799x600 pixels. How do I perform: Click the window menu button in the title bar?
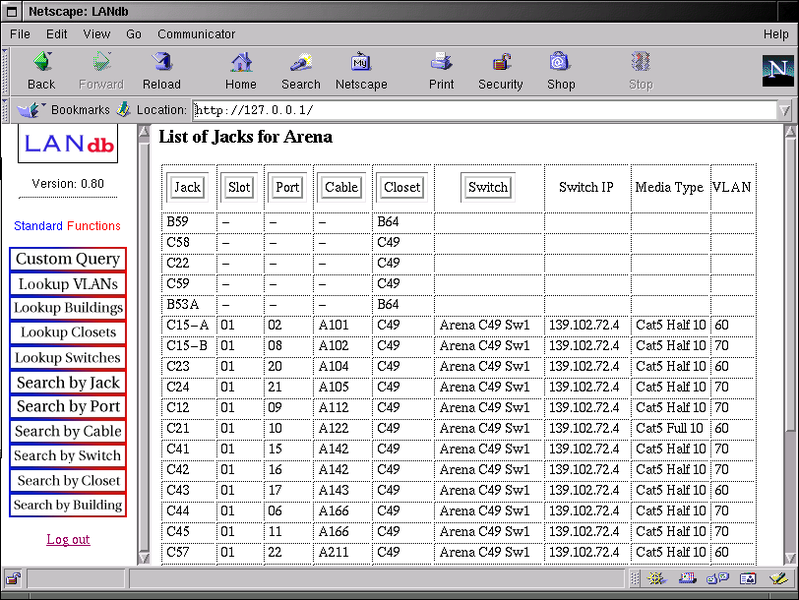[11, 11]
